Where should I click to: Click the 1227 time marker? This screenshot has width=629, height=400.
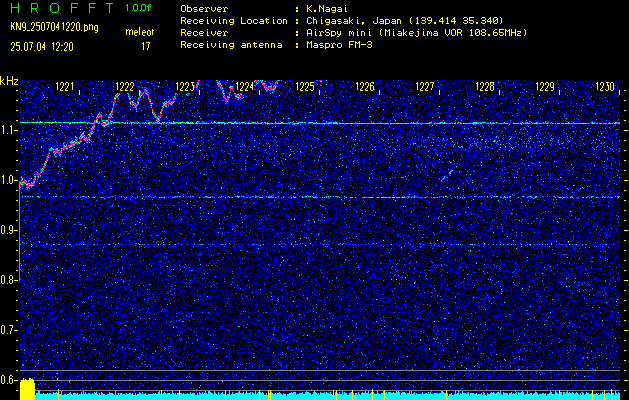425,87
